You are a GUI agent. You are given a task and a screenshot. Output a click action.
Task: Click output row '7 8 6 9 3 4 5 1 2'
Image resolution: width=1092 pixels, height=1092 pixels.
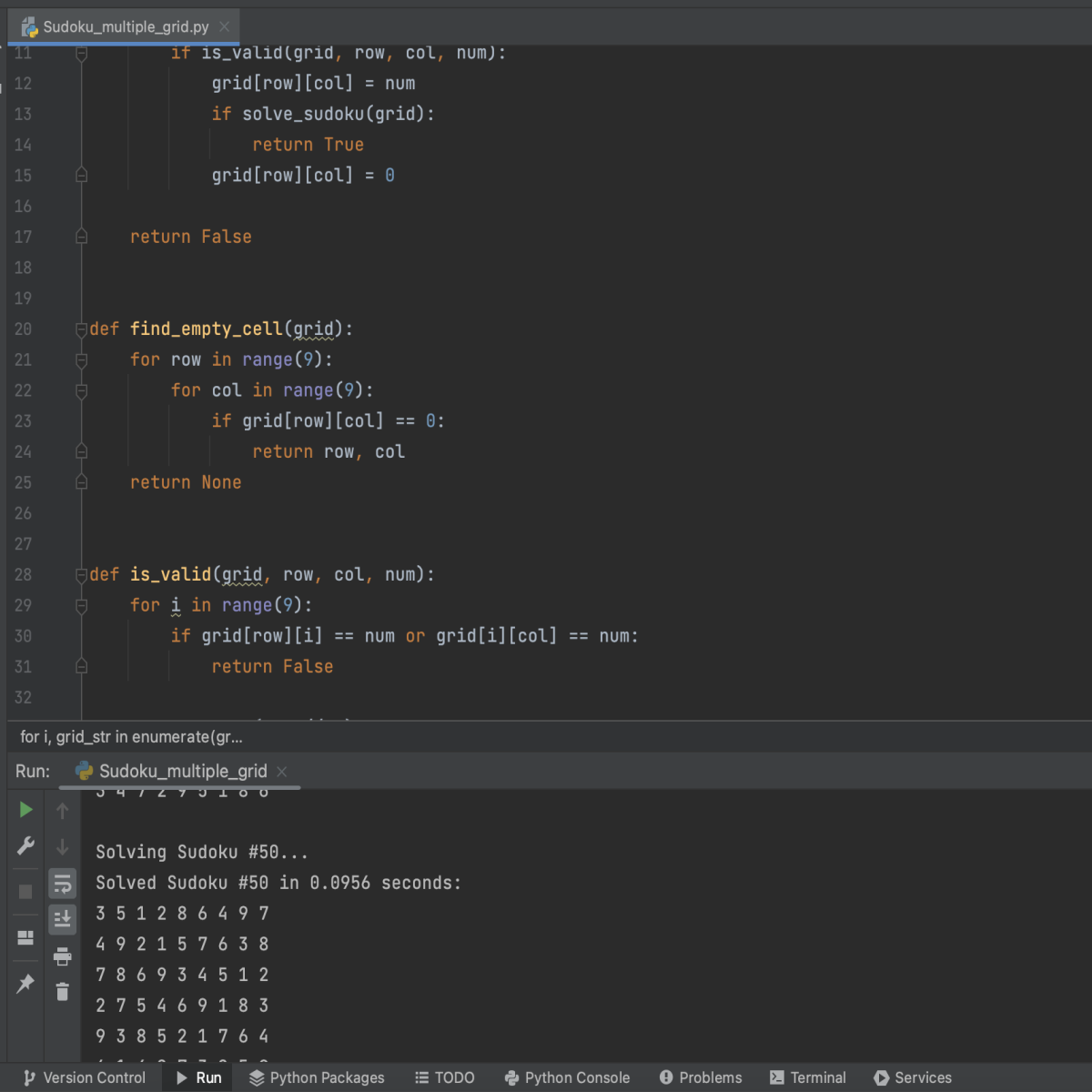click(x=182, y=976)
